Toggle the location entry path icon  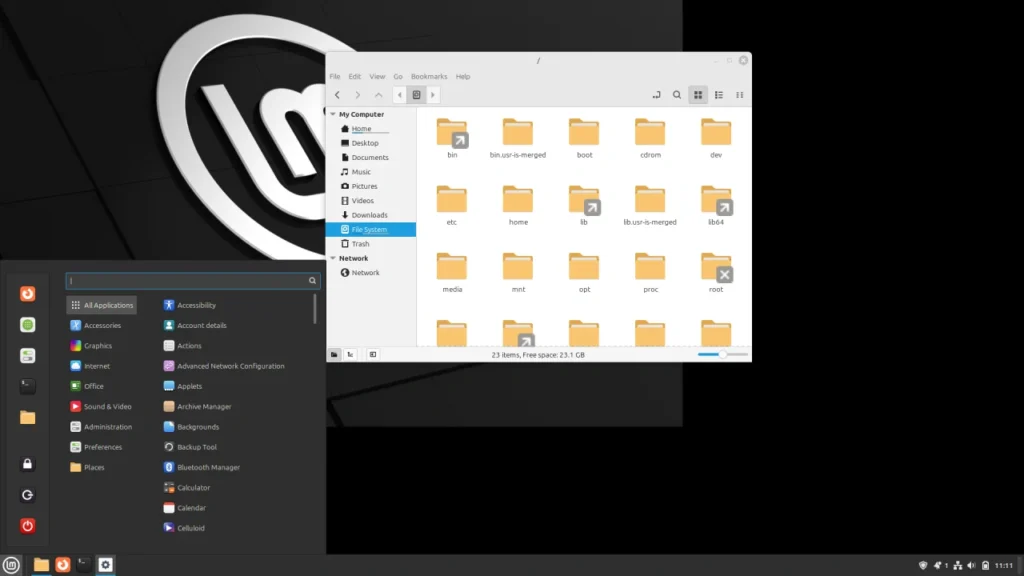pyautogui.click(x=656, y=95)
